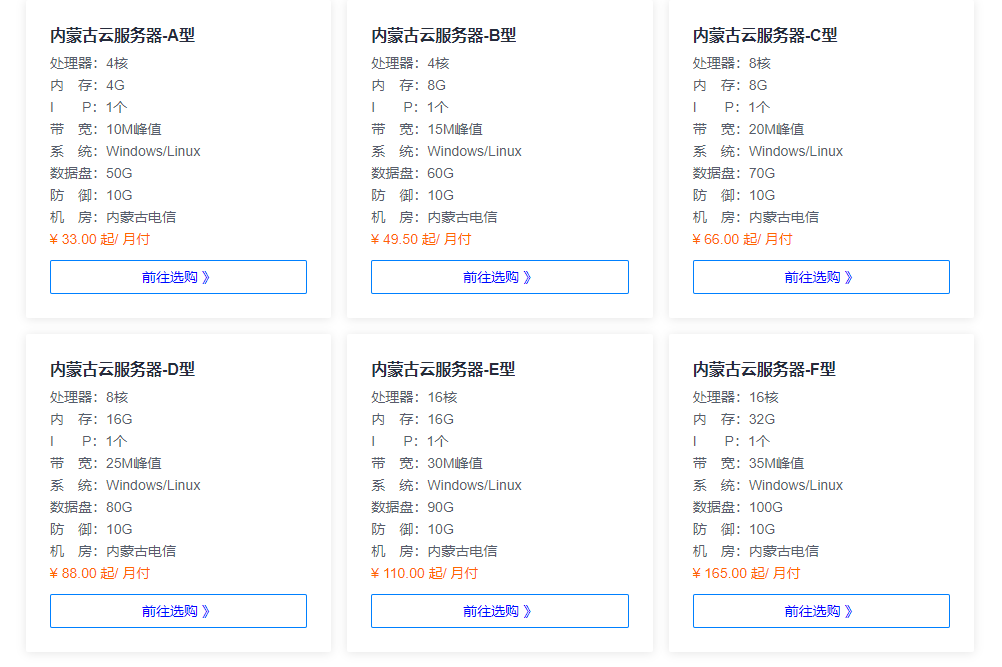Select the 内蒙古云服务器-F型 title
The height and width of the screenshot is (667, 1002).
point(764,369)
